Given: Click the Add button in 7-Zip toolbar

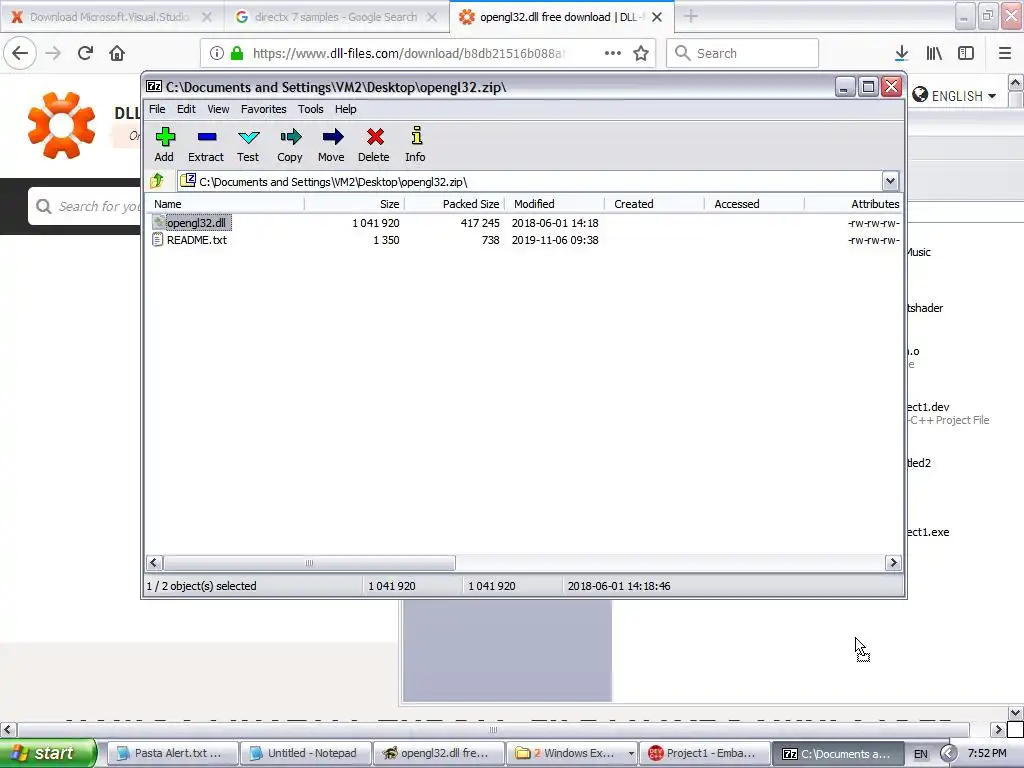Looking at the screenshot, I should (165, 144).
